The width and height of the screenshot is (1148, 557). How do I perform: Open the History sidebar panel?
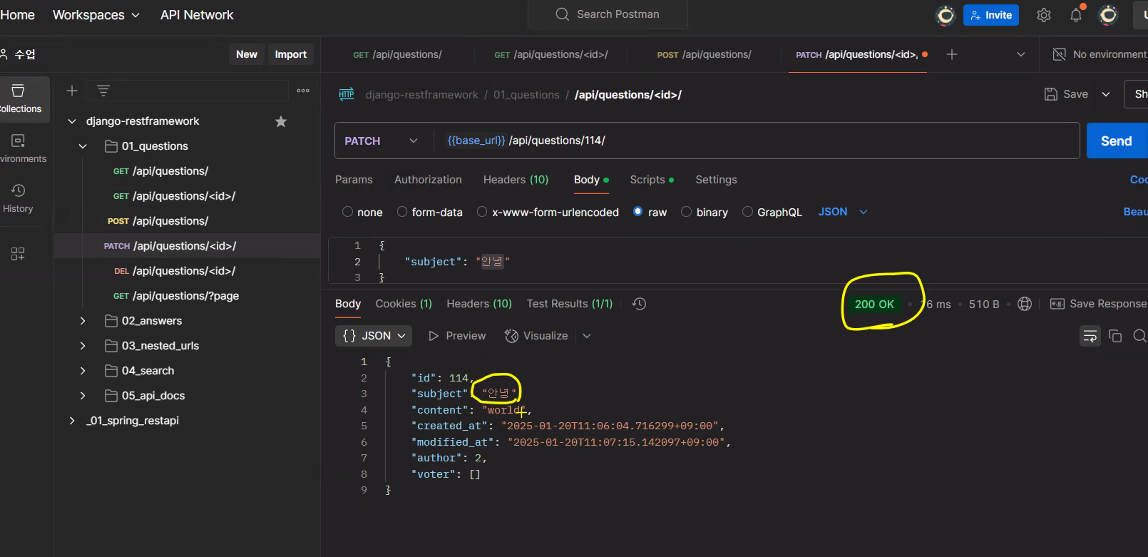coord(18,198)
